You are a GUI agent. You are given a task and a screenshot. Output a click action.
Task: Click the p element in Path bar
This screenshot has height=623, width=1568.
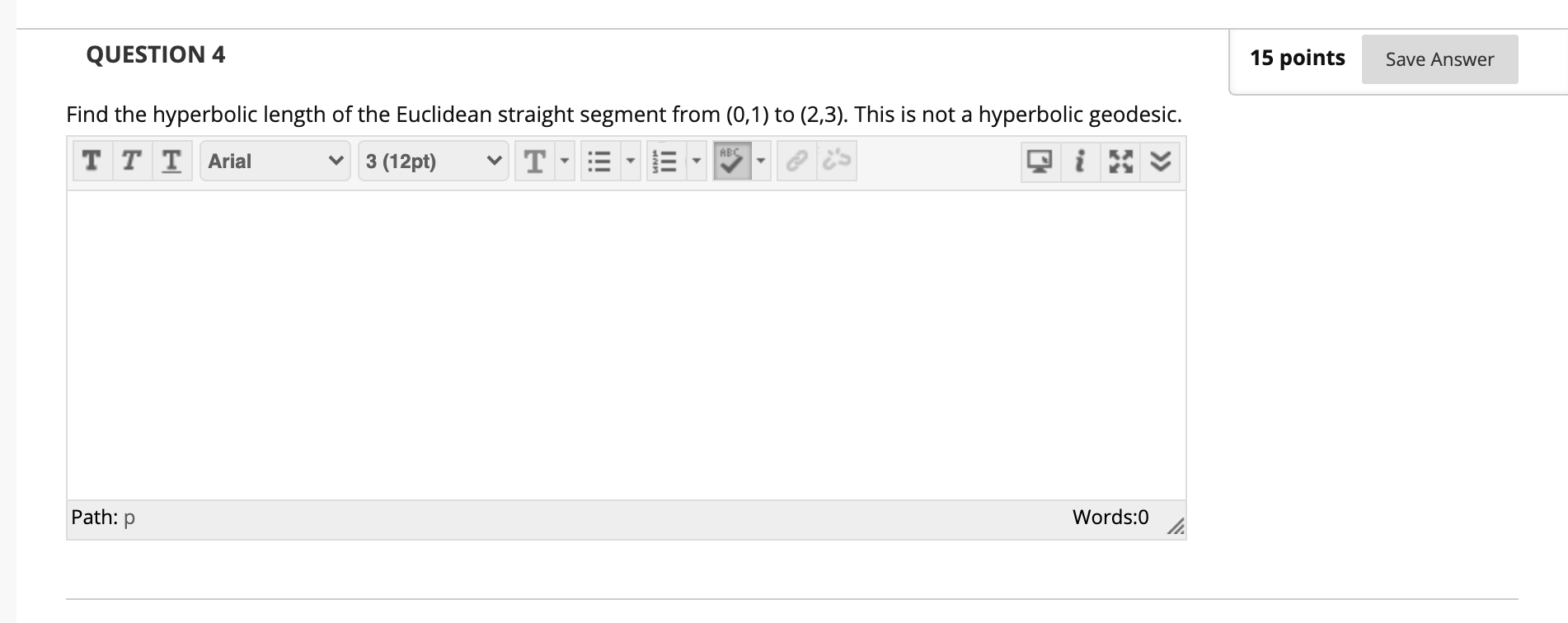pos(129,518)
